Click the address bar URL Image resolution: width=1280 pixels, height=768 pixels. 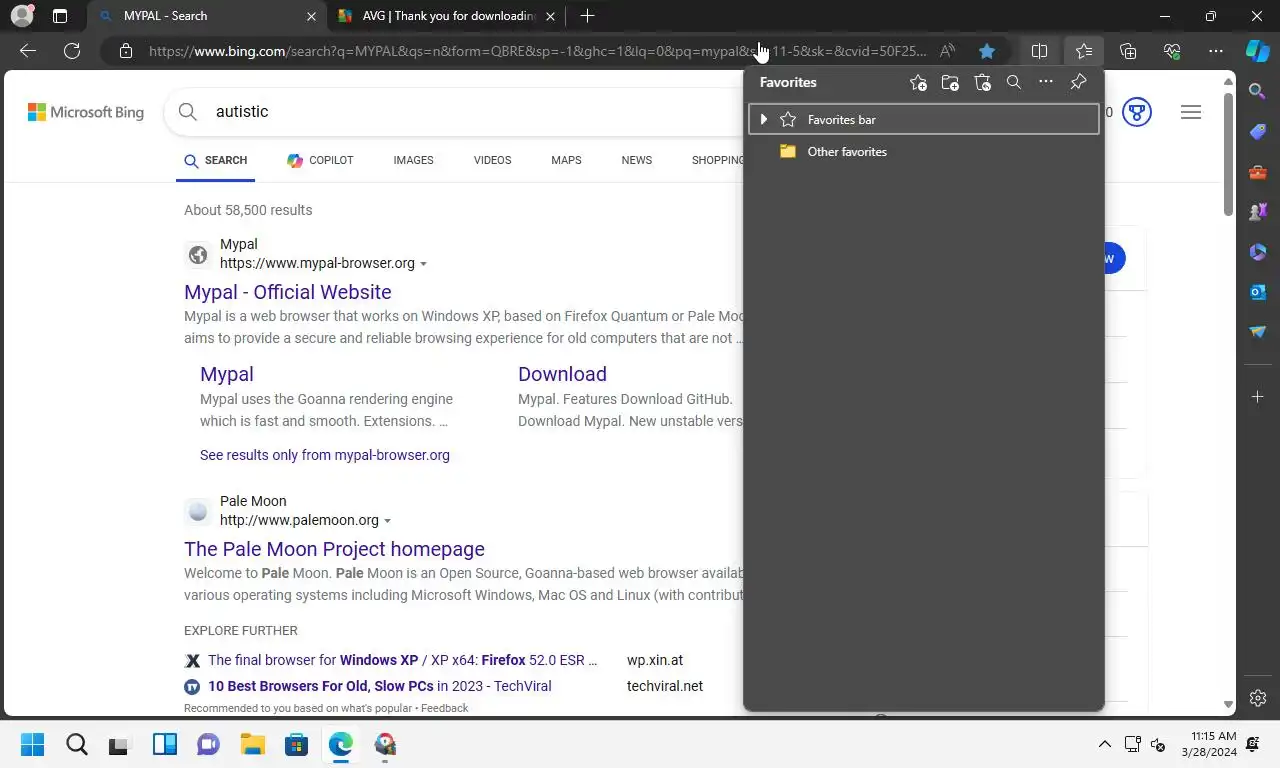[x=538, y=51]
